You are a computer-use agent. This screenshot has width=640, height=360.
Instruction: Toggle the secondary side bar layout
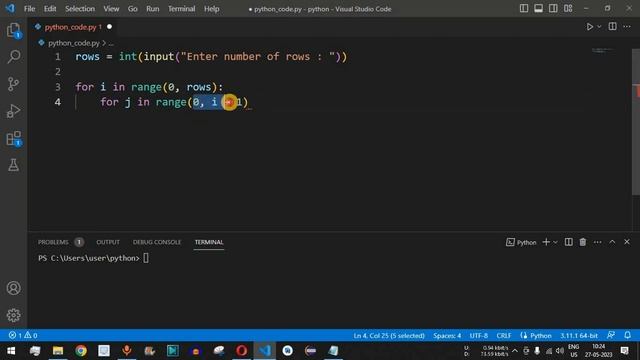click(553, 9)
